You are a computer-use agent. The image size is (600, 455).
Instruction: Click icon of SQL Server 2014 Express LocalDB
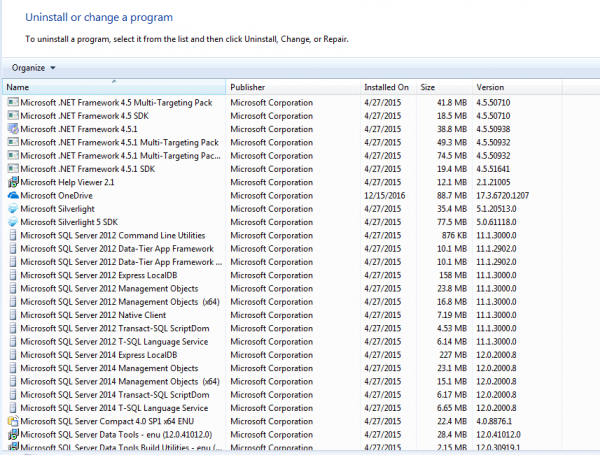tap(13, 355)
